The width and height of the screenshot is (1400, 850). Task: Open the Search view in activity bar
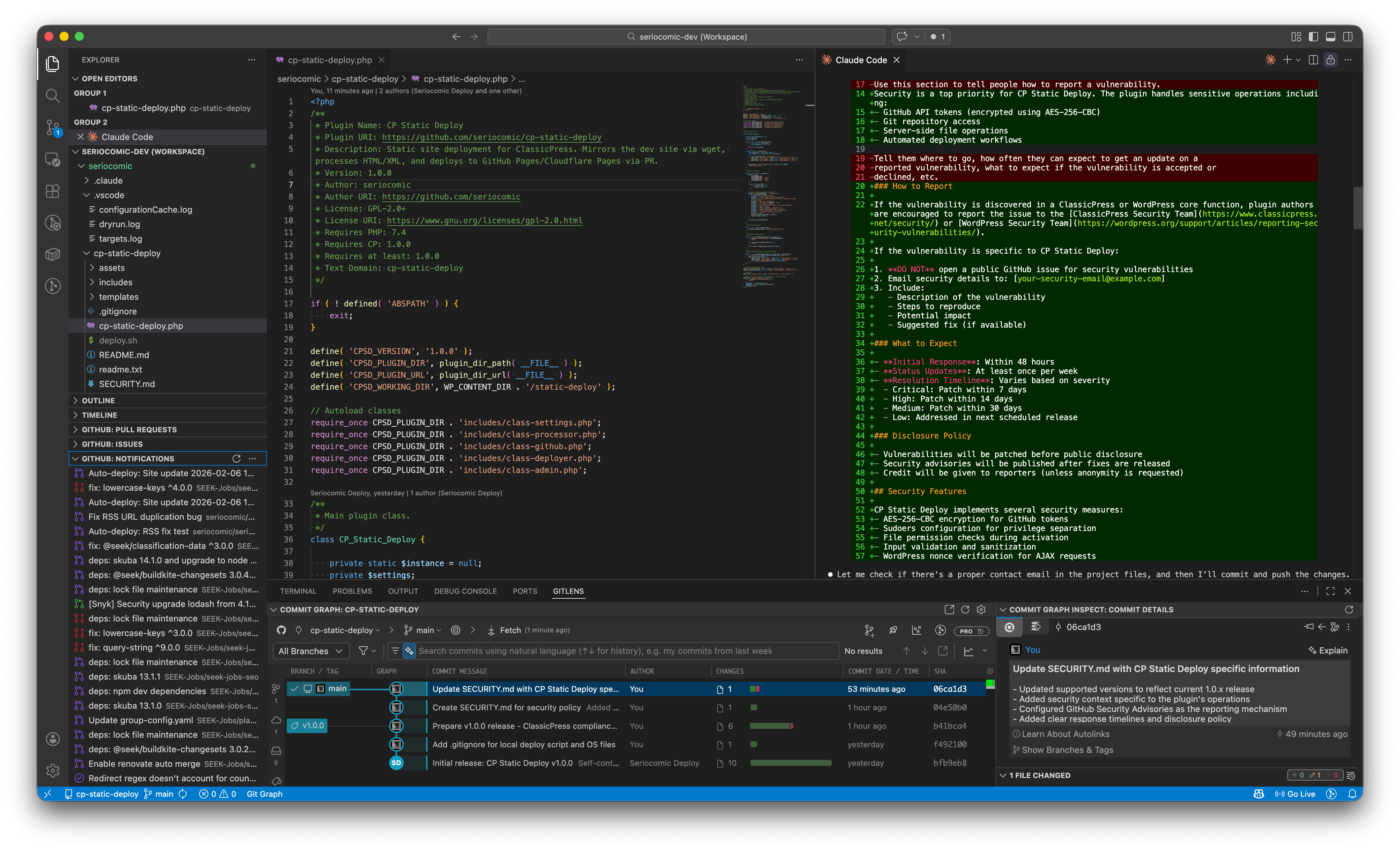52,95
